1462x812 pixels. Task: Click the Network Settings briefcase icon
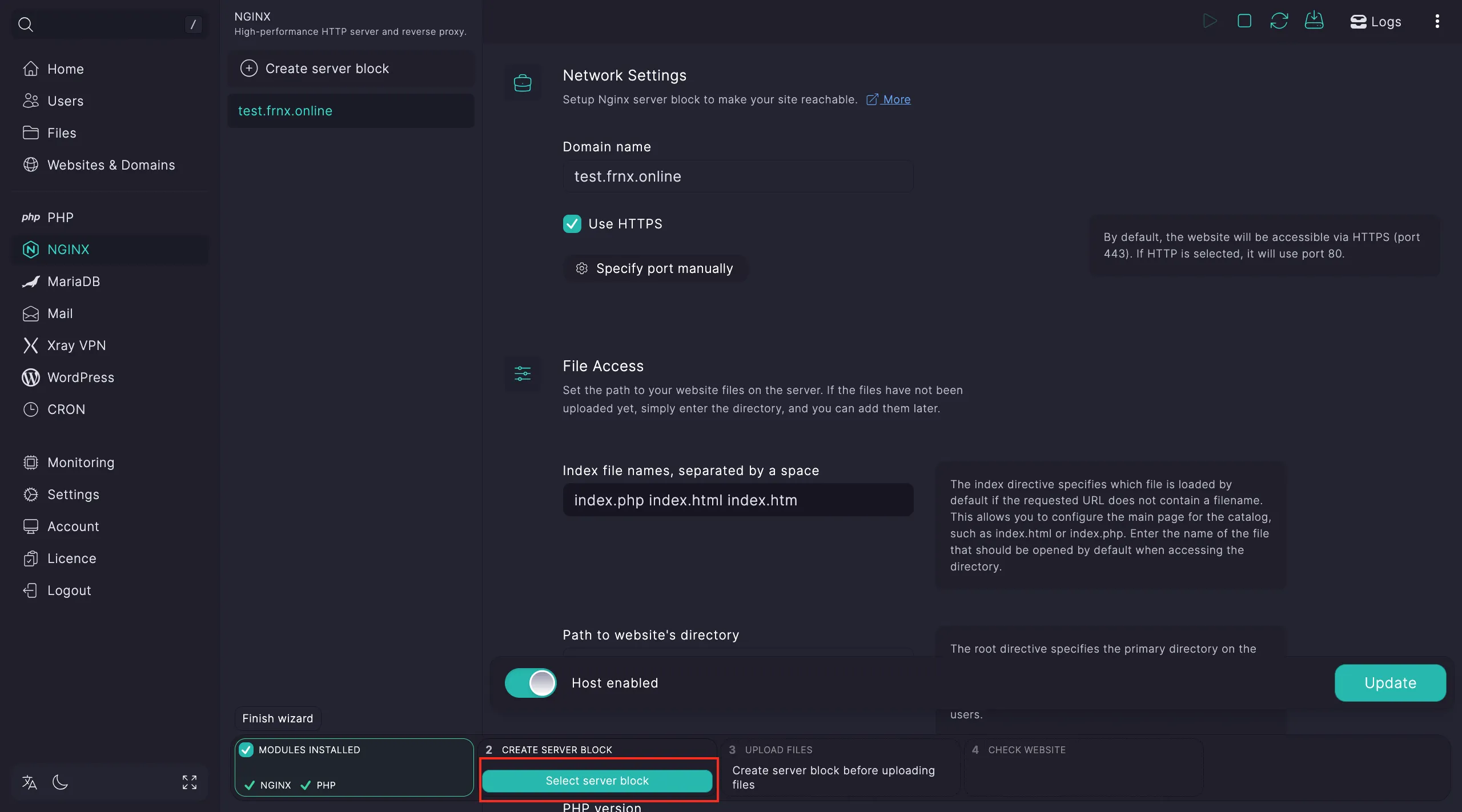523,83
